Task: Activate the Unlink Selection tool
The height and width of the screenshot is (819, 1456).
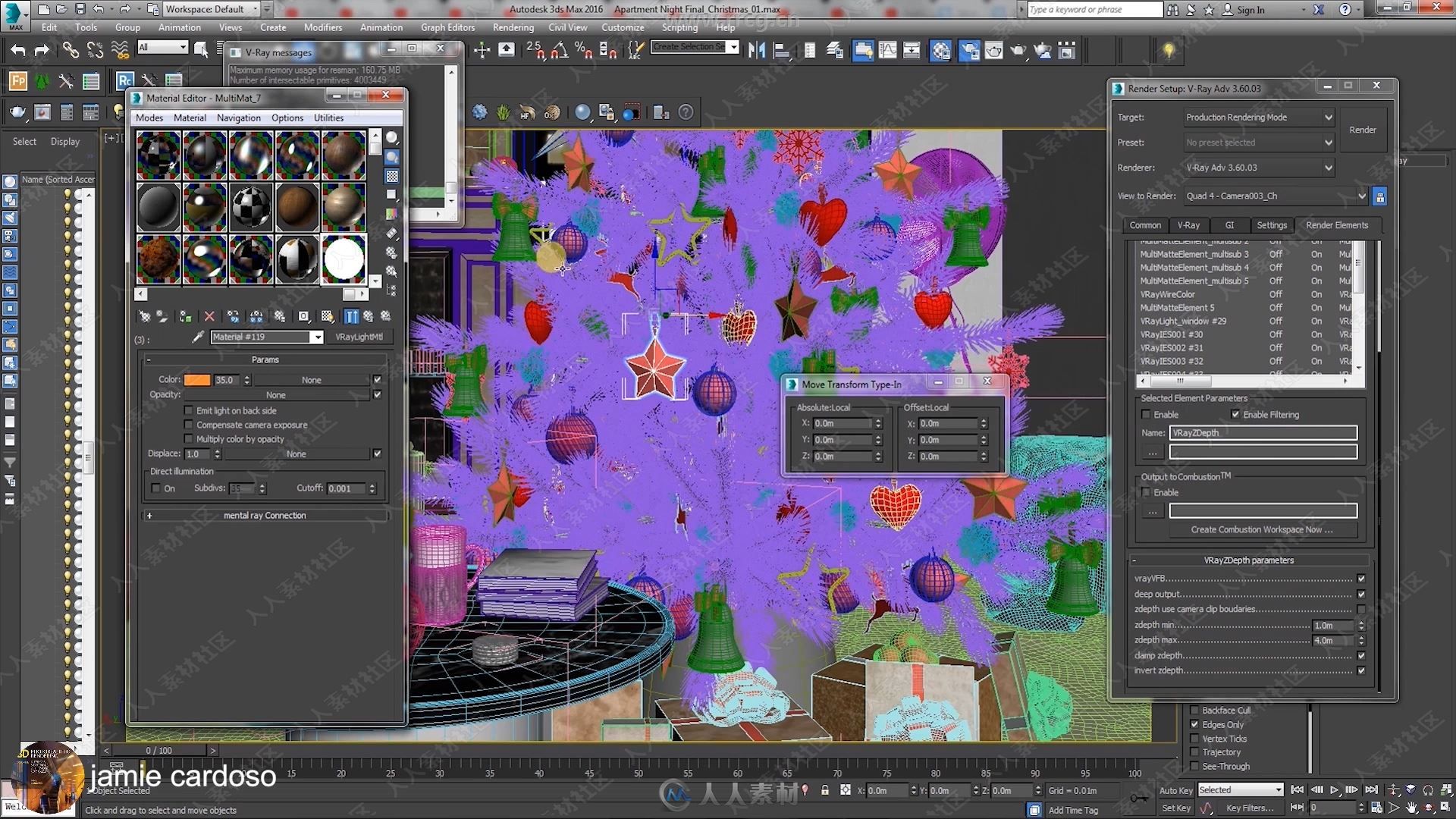Action: pos(95,50)
